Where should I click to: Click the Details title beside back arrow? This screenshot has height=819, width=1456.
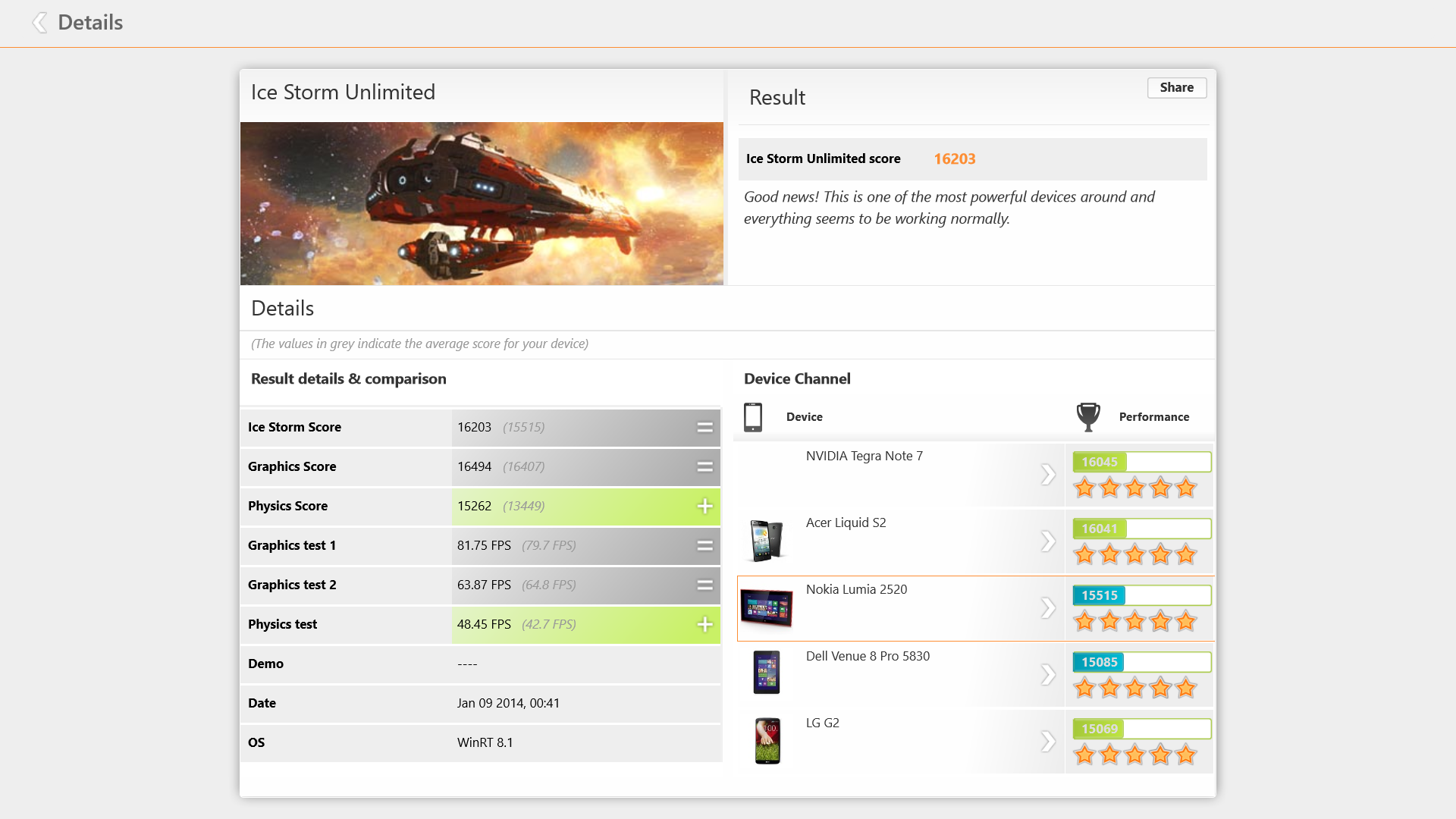tap(90, 23)
